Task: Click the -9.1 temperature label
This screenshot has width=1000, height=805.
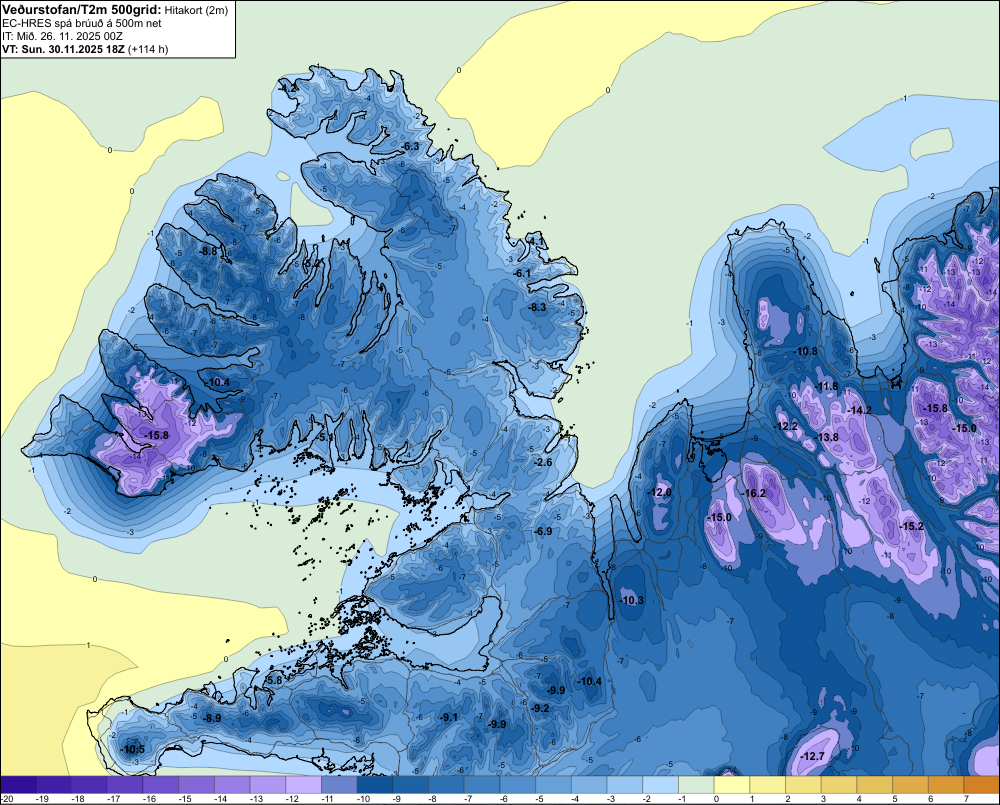Action: 449,717
